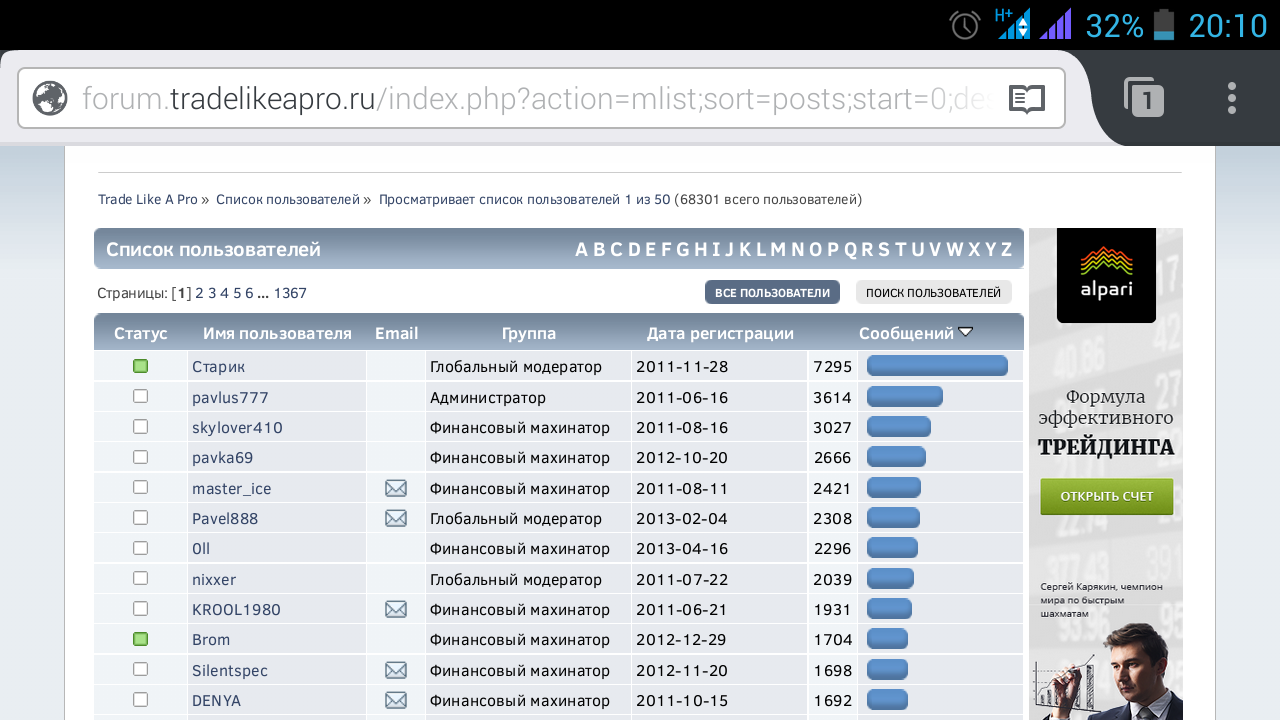Email user KROOL1980 via envelope icon
The width and height of the screenshot is (1280, 720).
pyautogui.click(x=396, y=609)
